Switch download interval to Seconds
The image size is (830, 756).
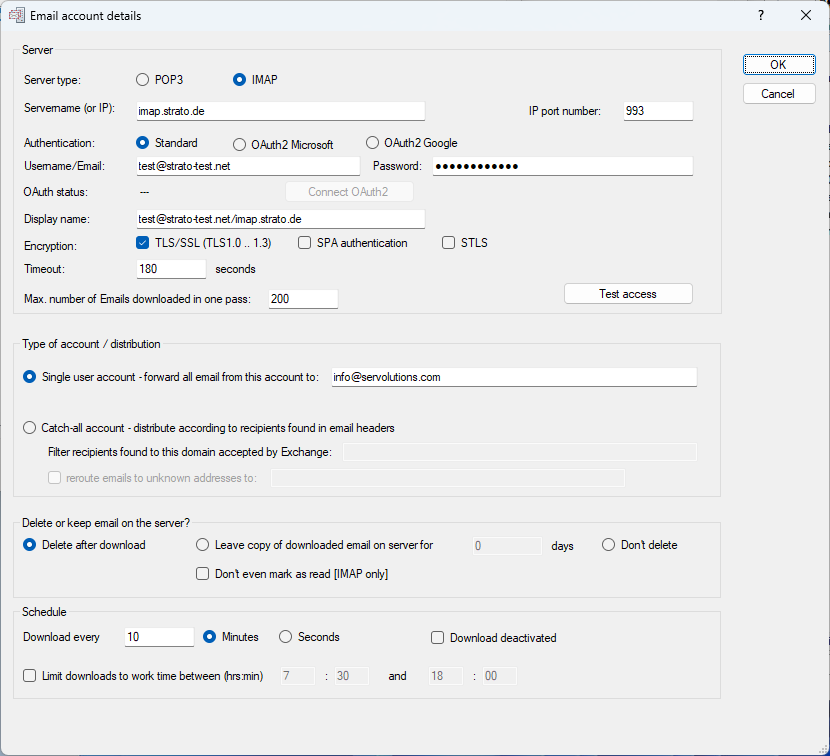coord(285,637)
